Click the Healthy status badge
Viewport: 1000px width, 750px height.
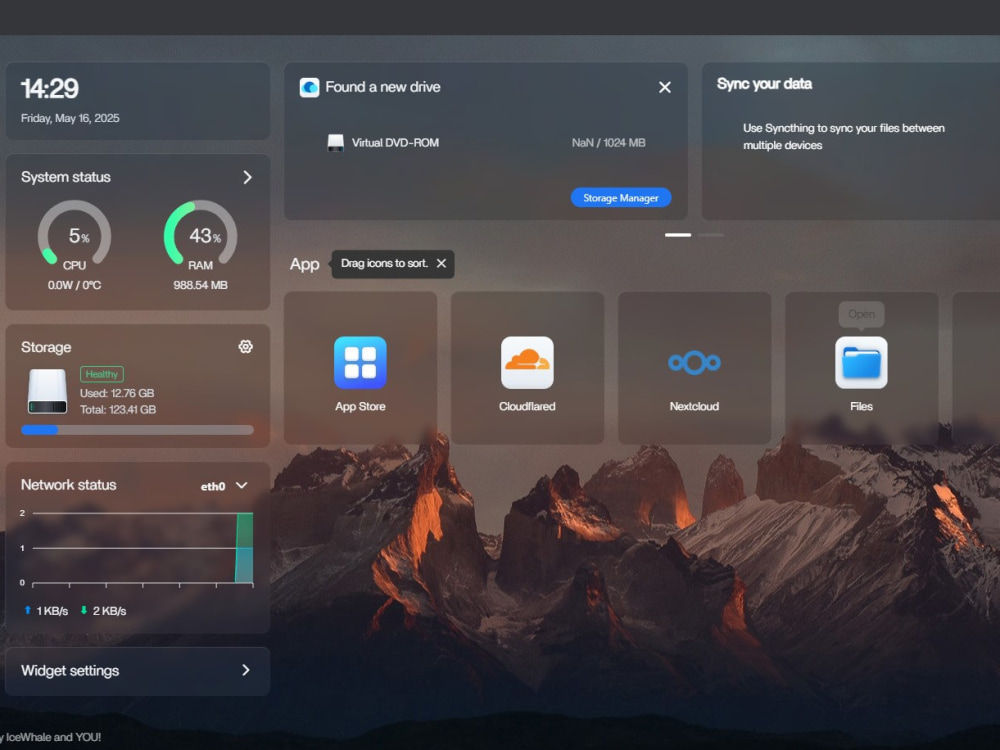tap(101, 374)
